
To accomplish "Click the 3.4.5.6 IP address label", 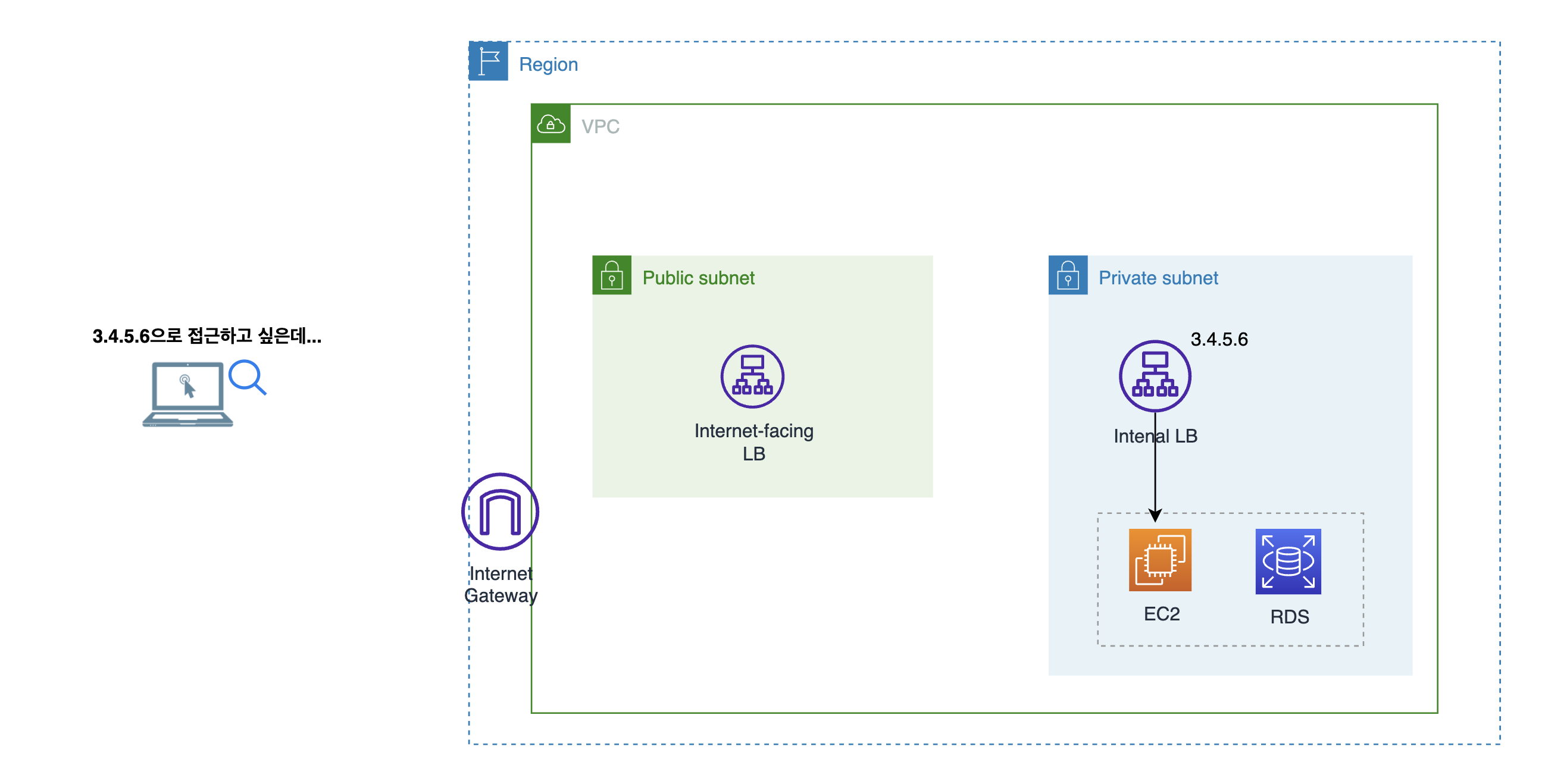I will coord(1218,339).
